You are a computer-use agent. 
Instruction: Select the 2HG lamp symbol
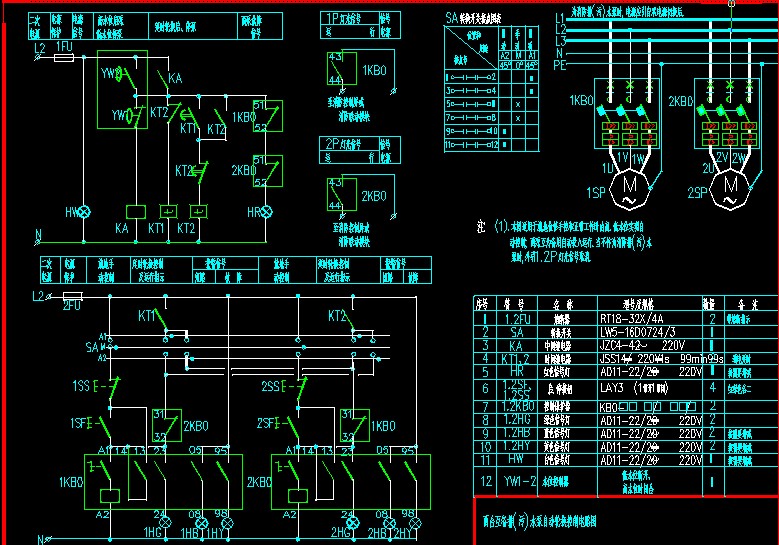351,523
